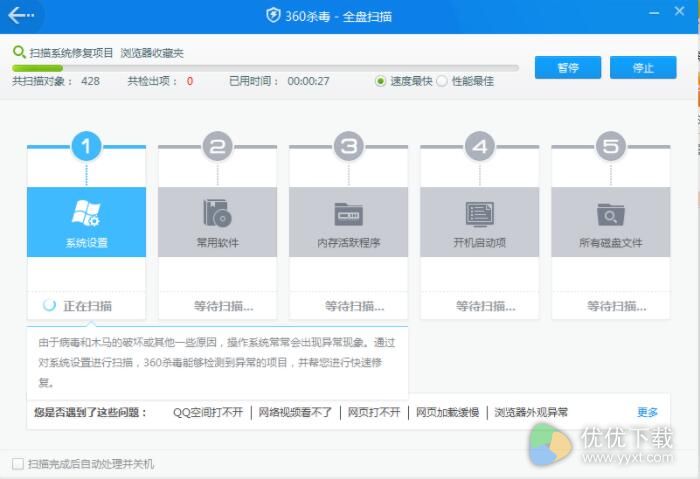Click 等待扫描 status under 常用软件
The image size is (700, 479).
coord(223,306)
